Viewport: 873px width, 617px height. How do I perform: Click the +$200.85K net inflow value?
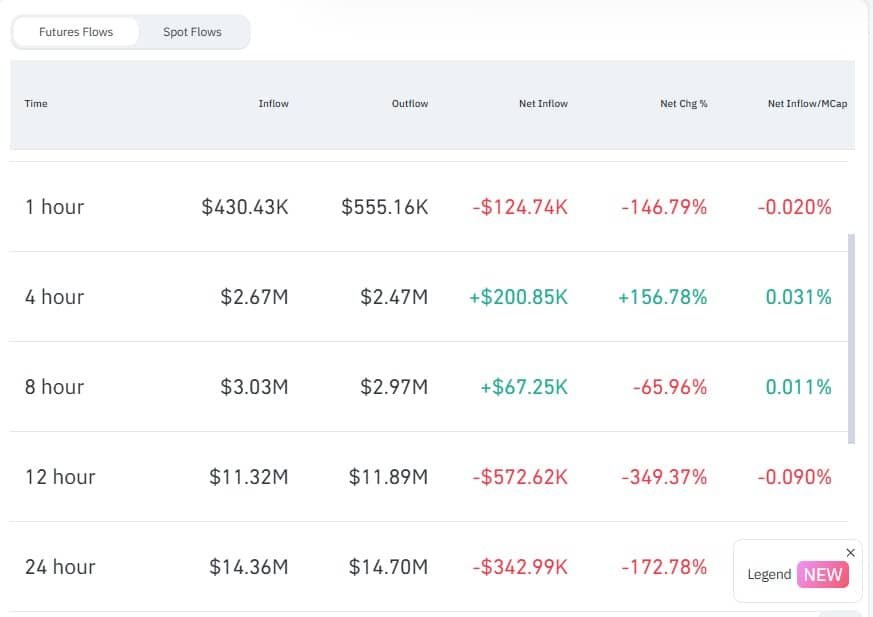point(518,297)
